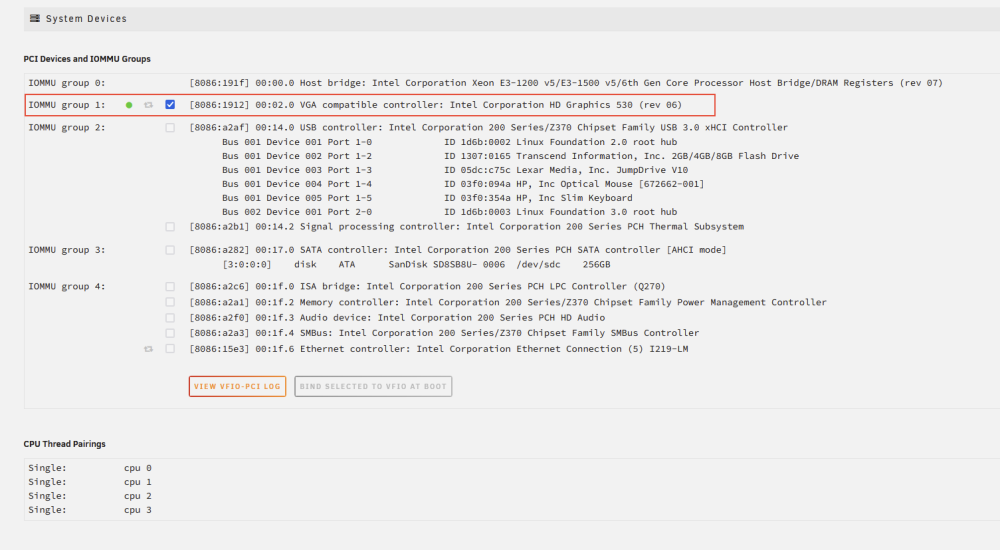This screenshot has width=1000, height=550.
Task: Click PCI Devices and IOMMU Groups heading
Action: 87,59
